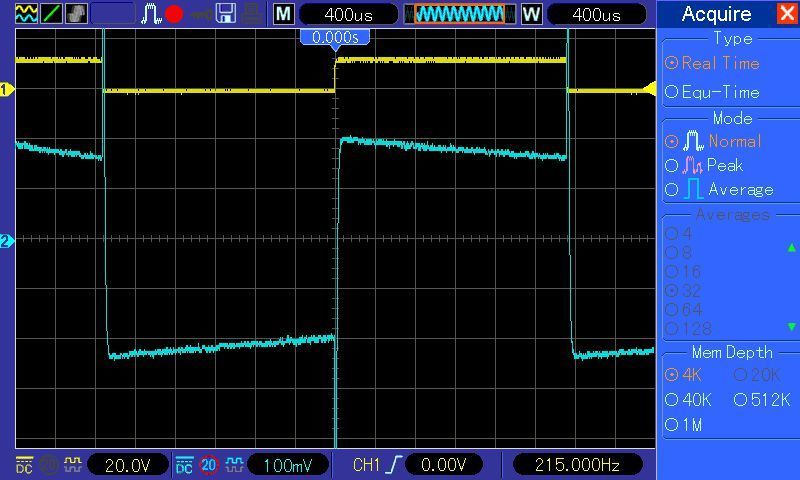800x480 pixels.
Task: Select Average acquisition mode
Action: (x=719, y=190)
